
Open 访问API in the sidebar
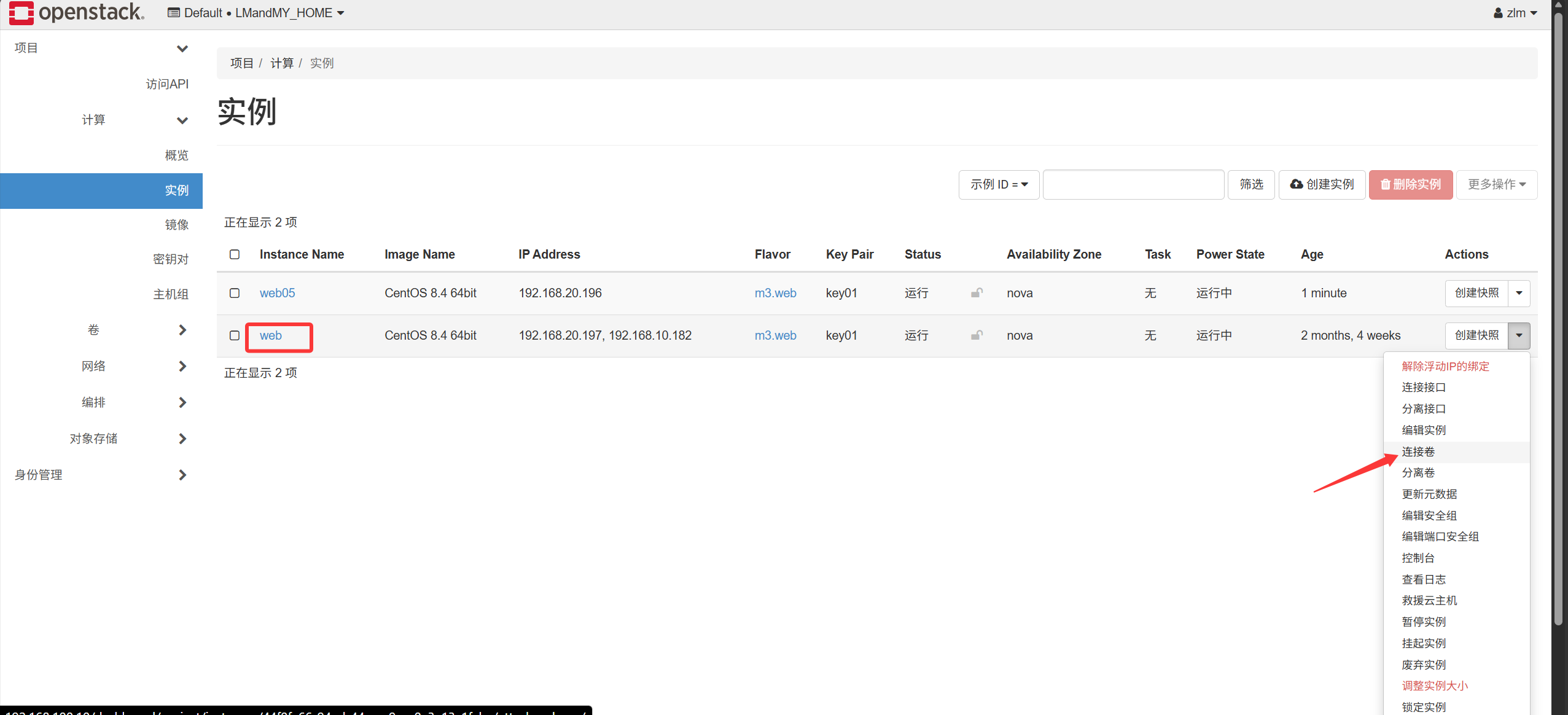167,84
